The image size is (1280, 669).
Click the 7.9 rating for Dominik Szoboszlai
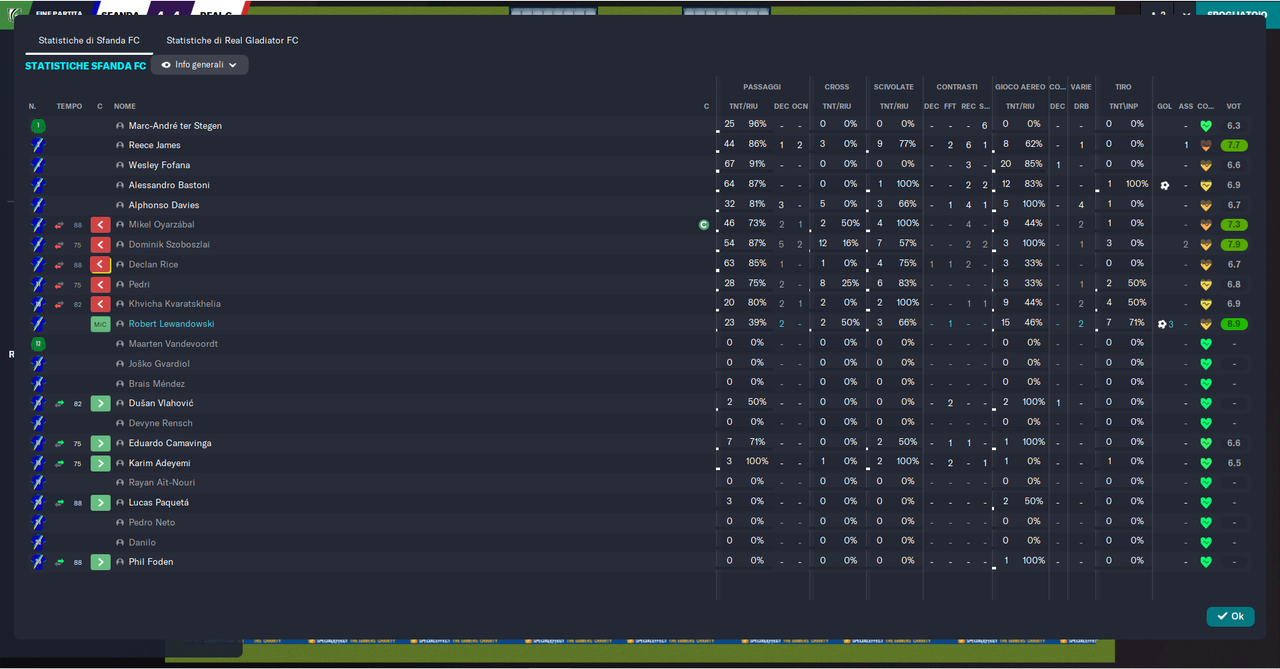click(x=1234, y=245)
